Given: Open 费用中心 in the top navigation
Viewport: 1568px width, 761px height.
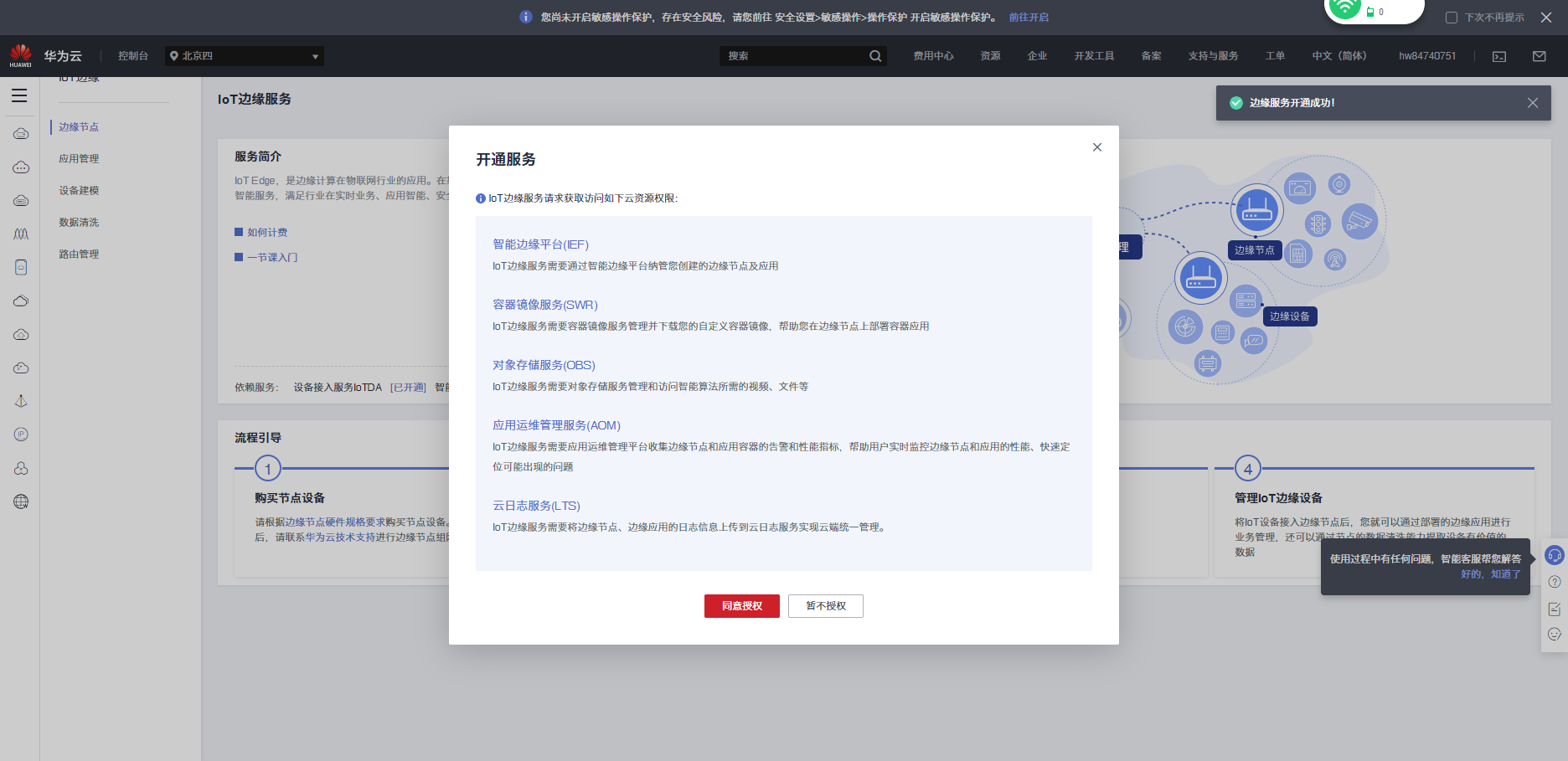Looking at the screenshot, I should [933, 56].
